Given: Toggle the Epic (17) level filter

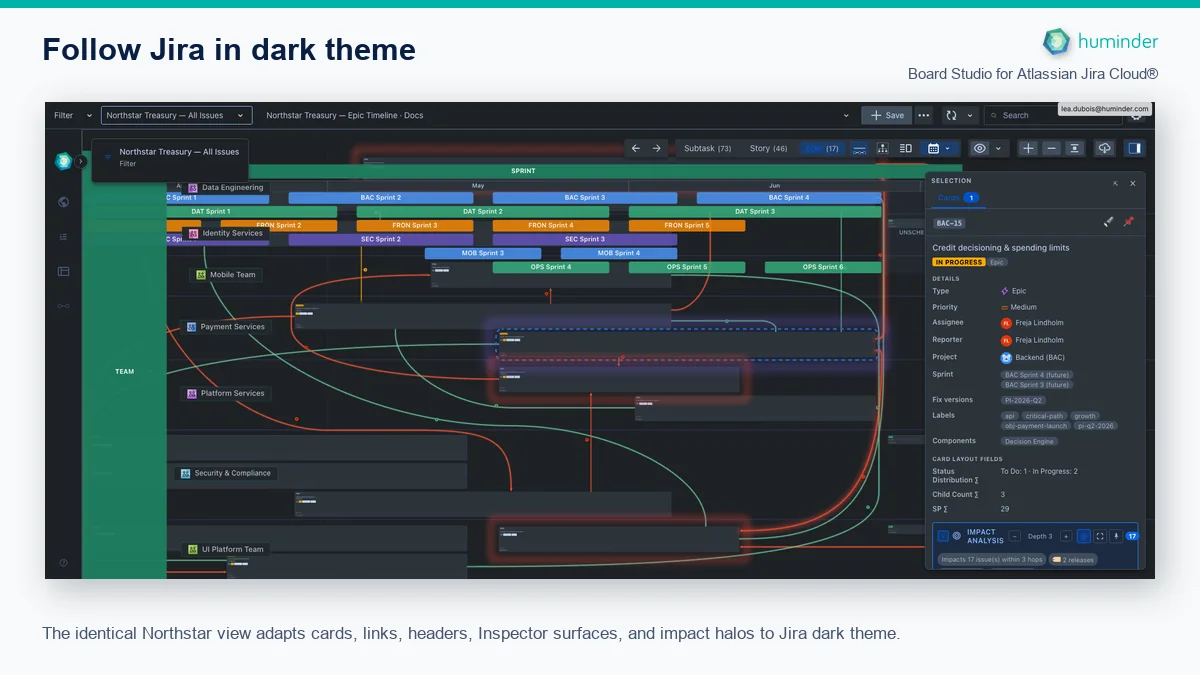Looking at the screenshot, I should point(822,148).
